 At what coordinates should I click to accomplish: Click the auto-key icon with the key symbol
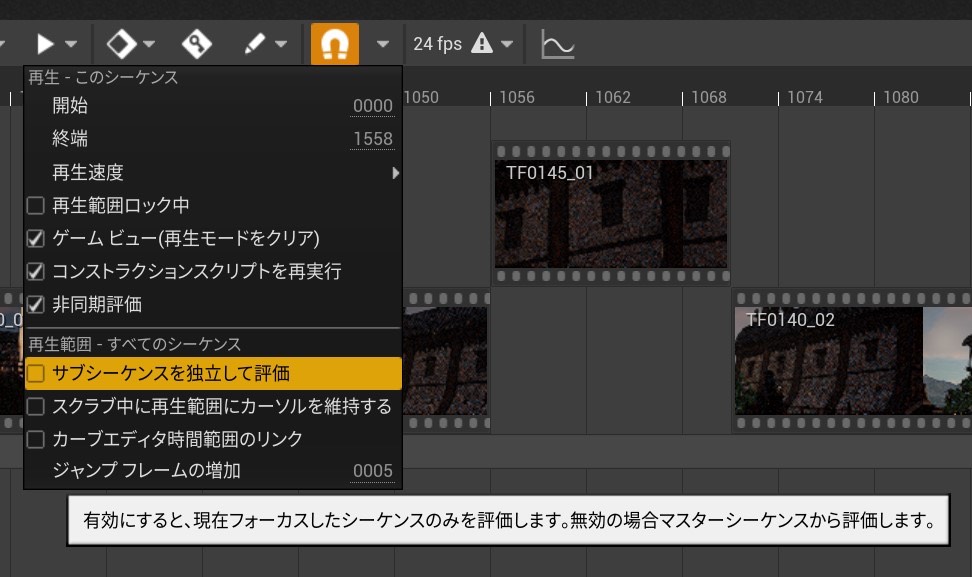[x=197, y=44]
